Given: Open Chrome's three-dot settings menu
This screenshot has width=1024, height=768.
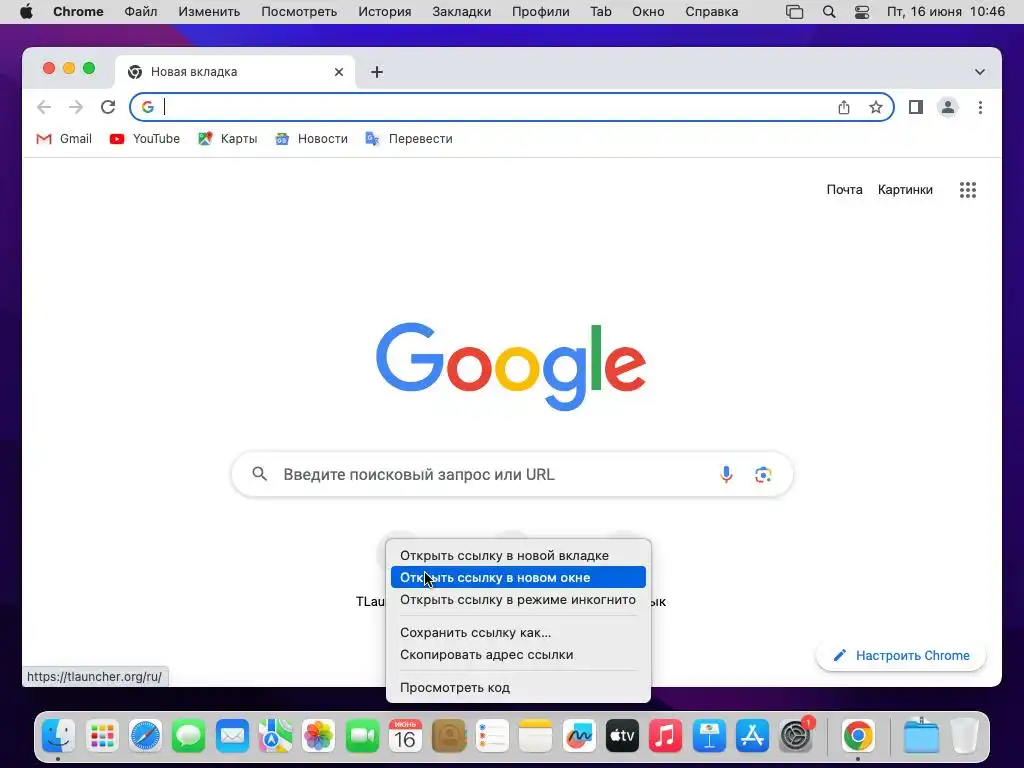Looking at the screenshot, I should point(980,107).
